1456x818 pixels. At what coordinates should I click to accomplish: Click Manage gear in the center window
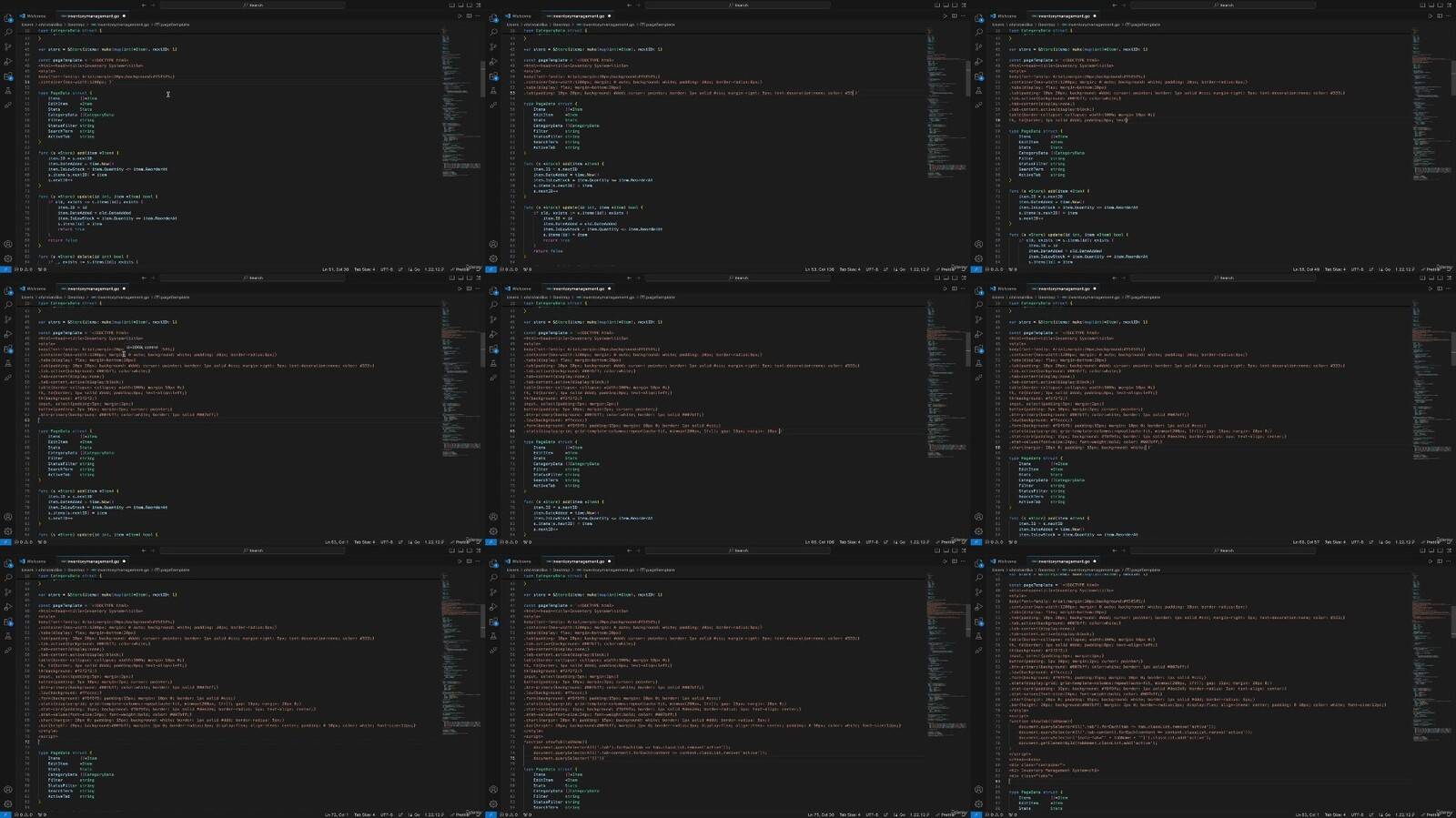click(493, 531)
